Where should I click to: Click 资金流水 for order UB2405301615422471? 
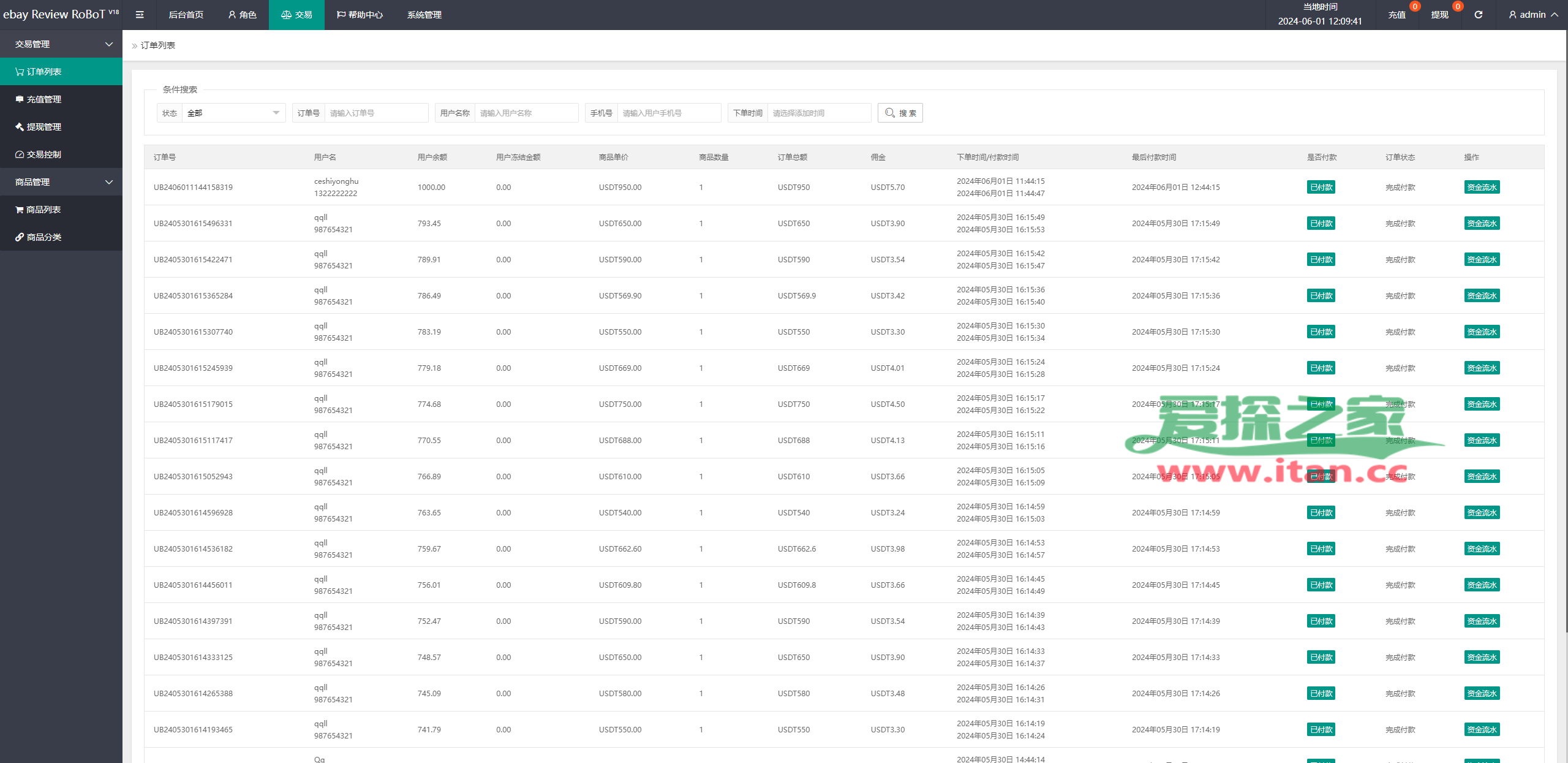pos(1482,260)
